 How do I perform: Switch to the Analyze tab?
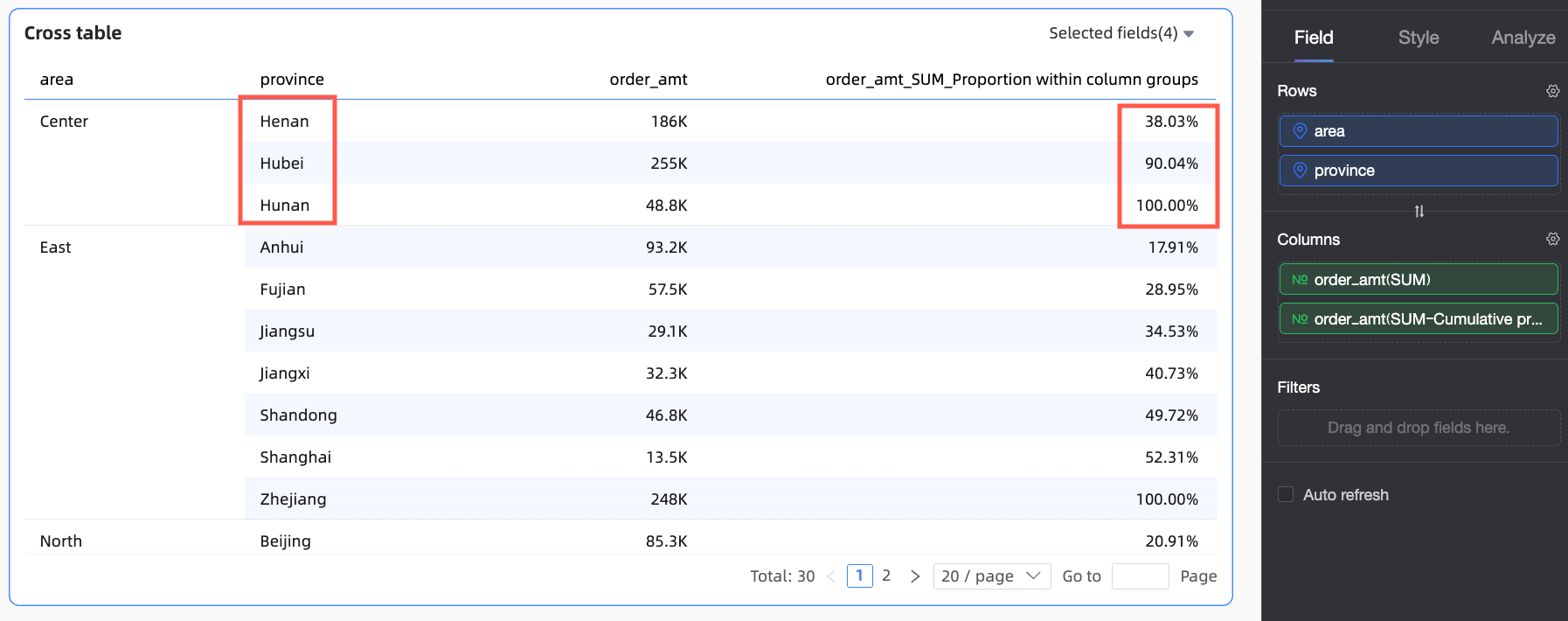click(1523, 38)
